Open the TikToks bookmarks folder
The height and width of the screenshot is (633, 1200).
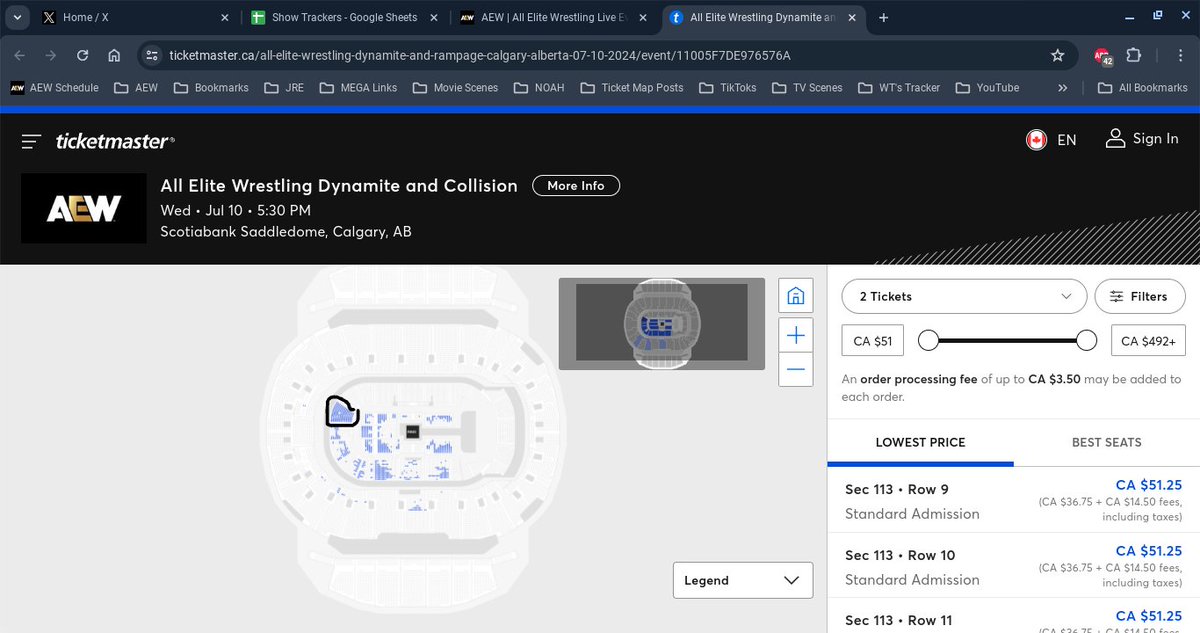727,87
